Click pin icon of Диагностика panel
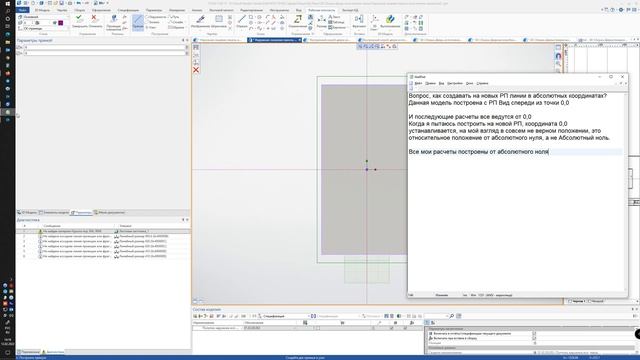 (x=183, y=220)
